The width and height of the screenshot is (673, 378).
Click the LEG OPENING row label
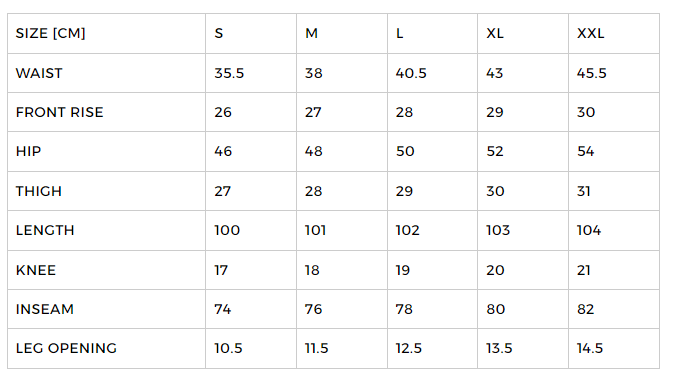[x=67, y=348]
